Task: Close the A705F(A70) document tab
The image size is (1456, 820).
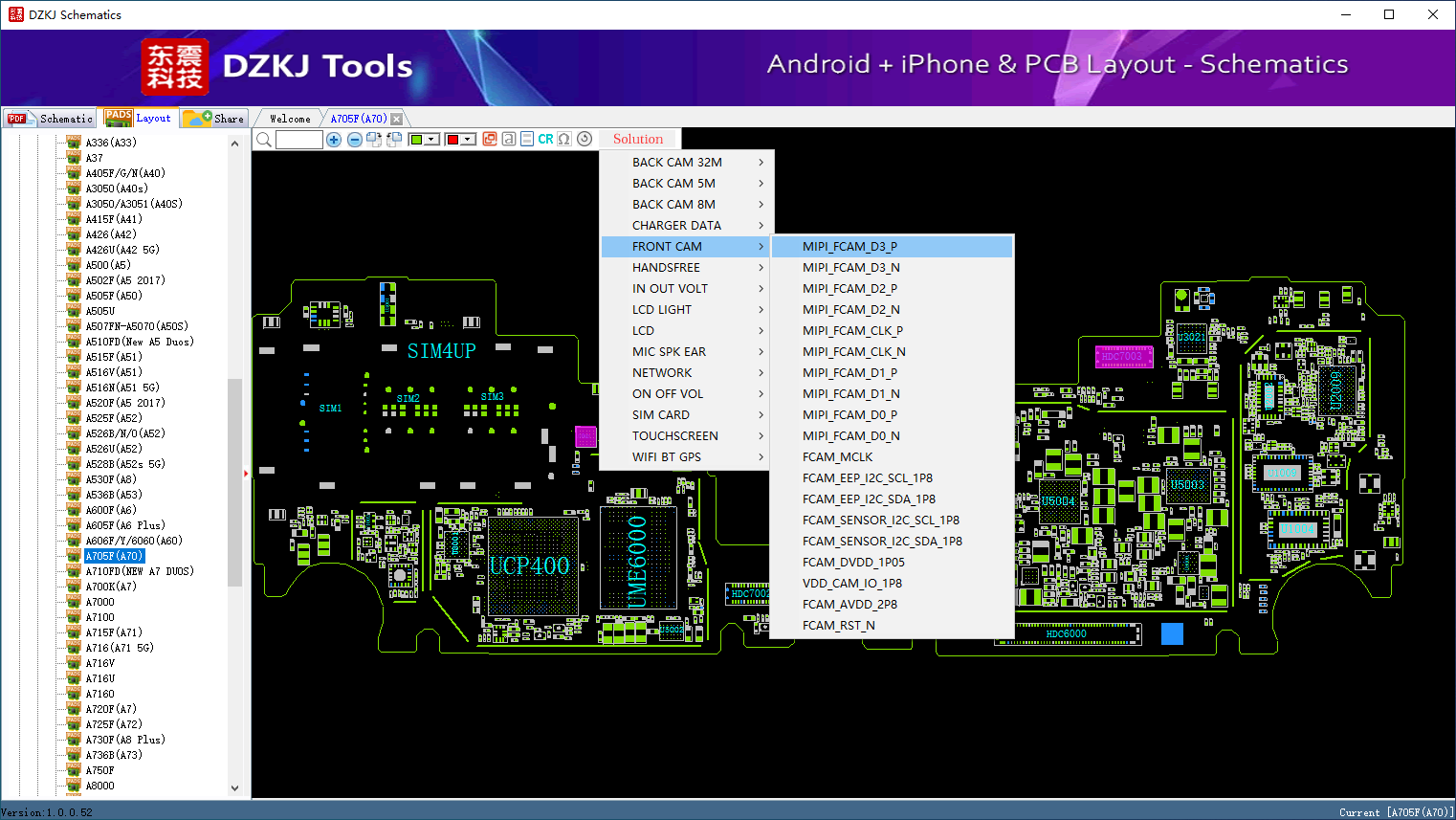Action: (x=397, y=119)
